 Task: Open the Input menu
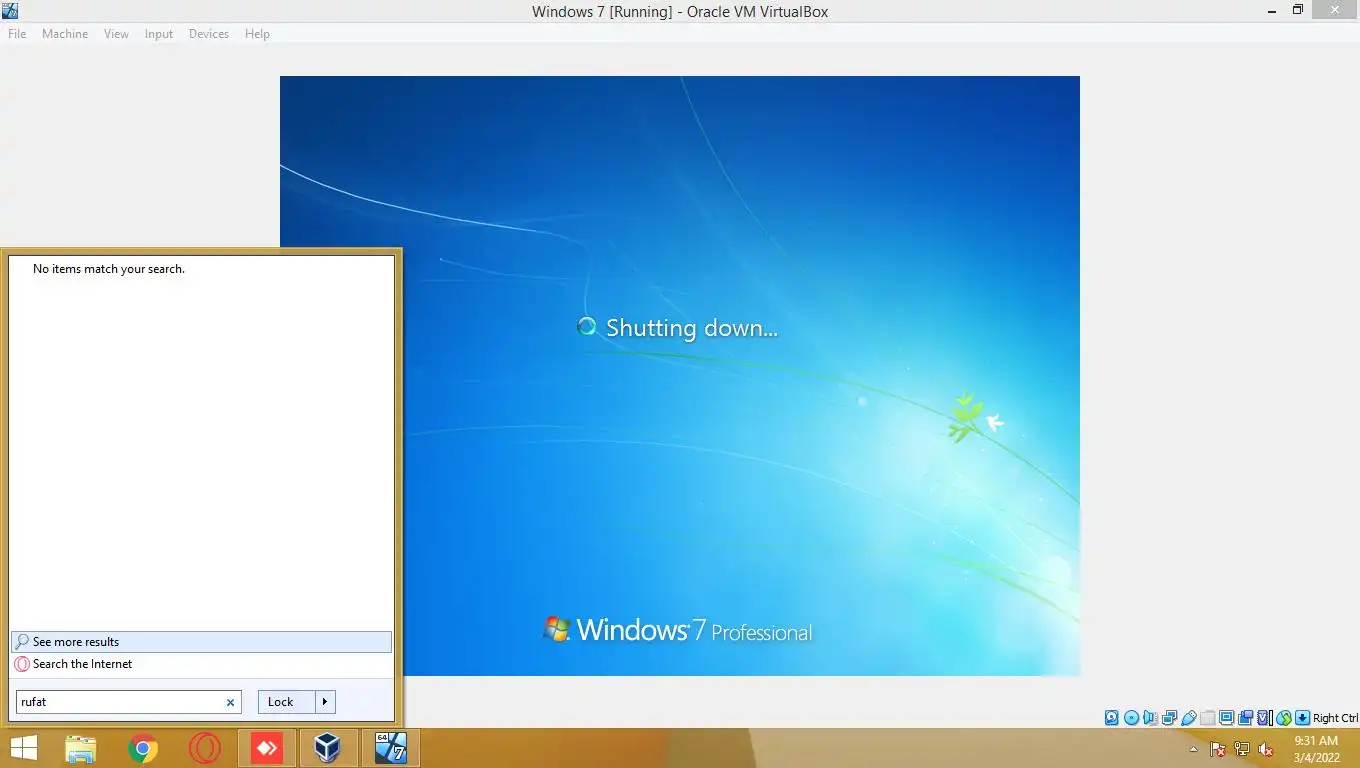[x=159, y=34]
